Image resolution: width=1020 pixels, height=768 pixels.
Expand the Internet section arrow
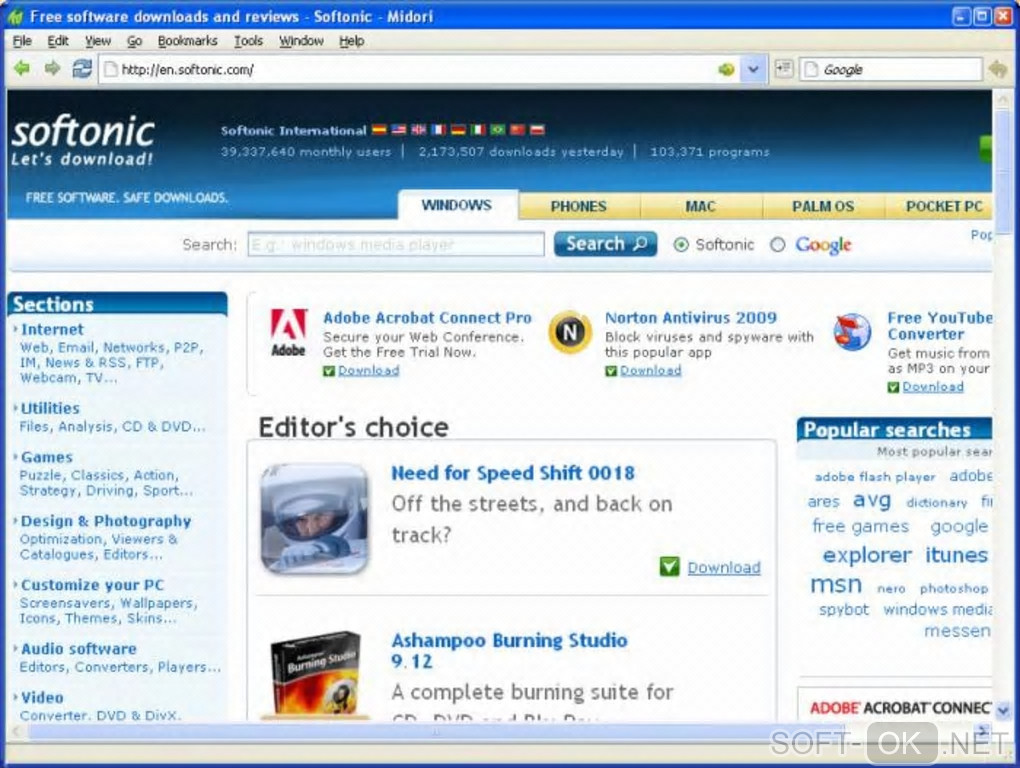pos(16,329)
